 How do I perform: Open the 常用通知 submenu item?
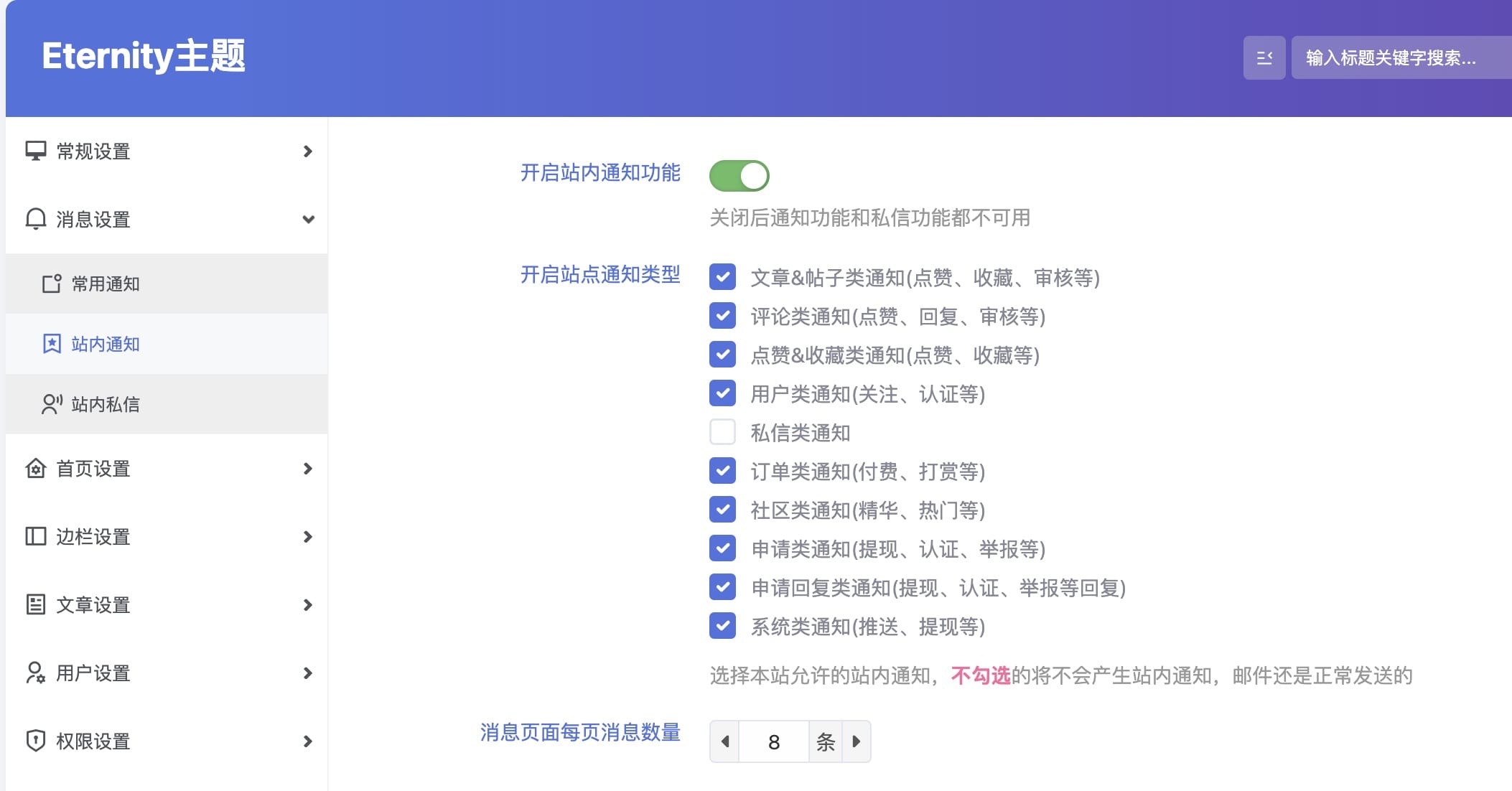coord(106,284)
